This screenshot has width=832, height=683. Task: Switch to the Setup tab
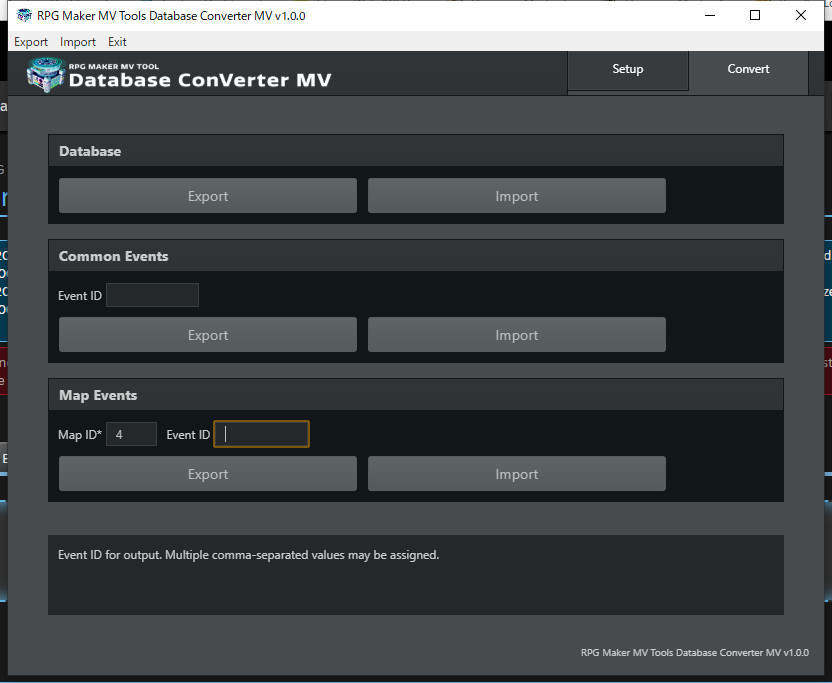[x=627, y=69]
